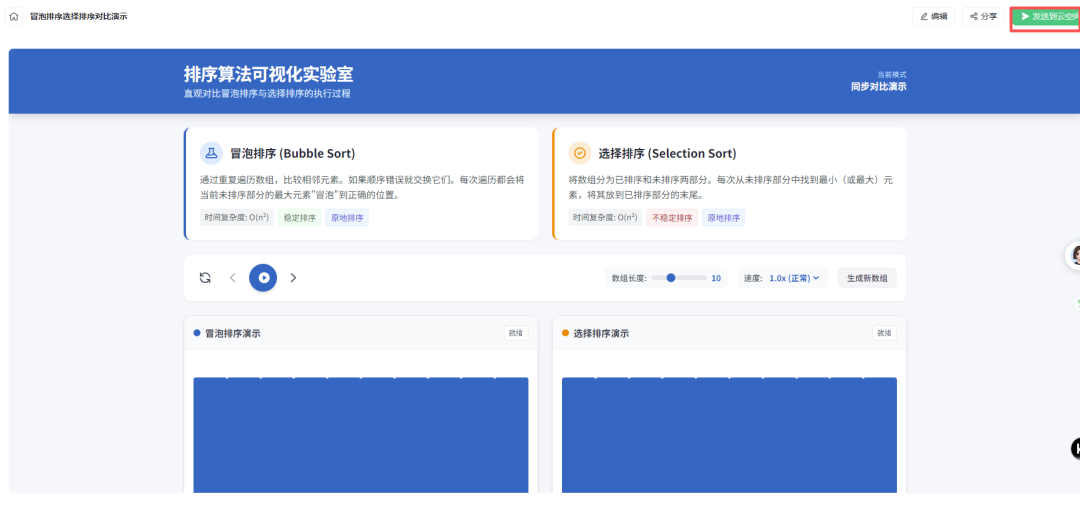This screenshot has width=1080, height=505.
Task: Click the 生成新数组 button
Action: 867,278
